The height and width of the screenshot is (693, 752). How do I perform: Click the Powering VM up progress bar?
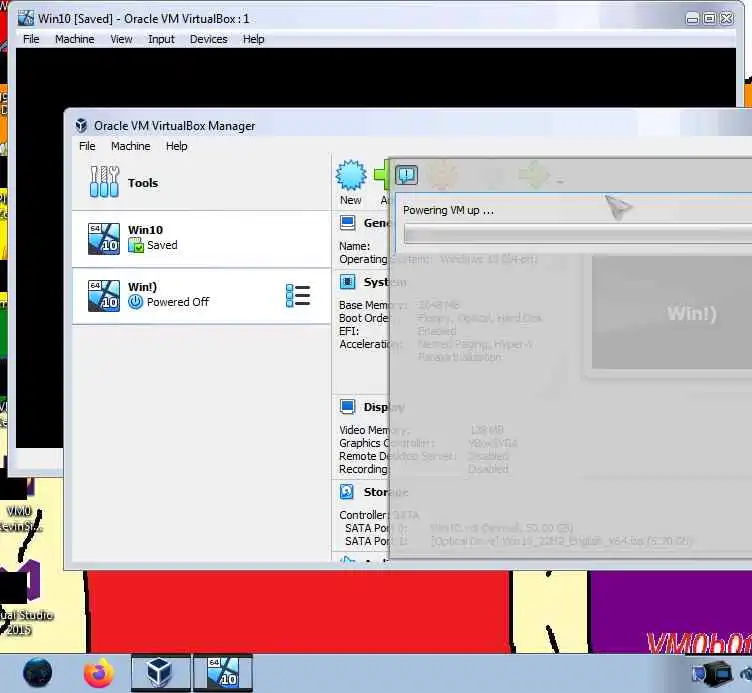[577, 235]
